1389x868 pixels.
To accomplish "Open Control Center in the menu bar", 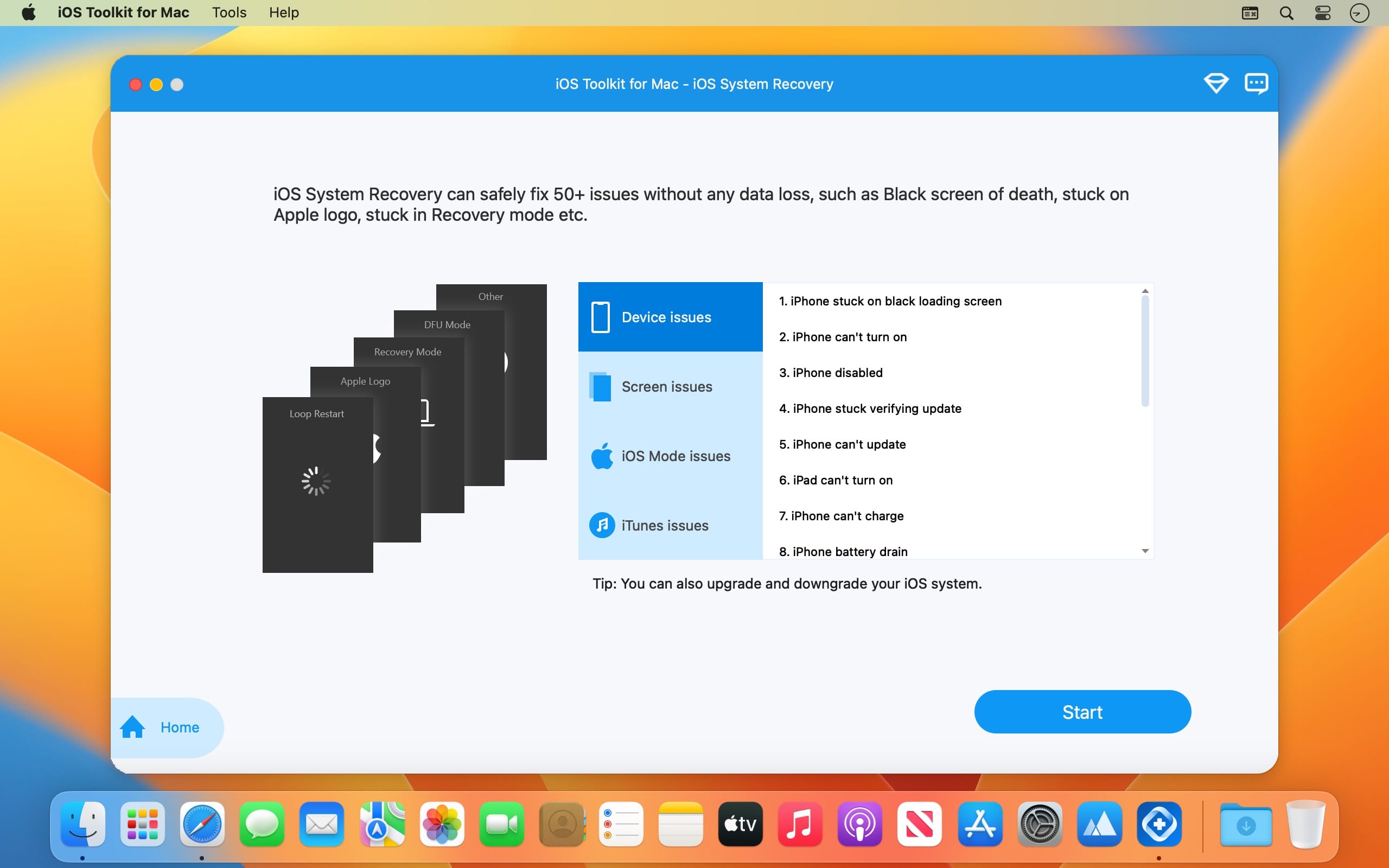I will (x=1322, y=12).
